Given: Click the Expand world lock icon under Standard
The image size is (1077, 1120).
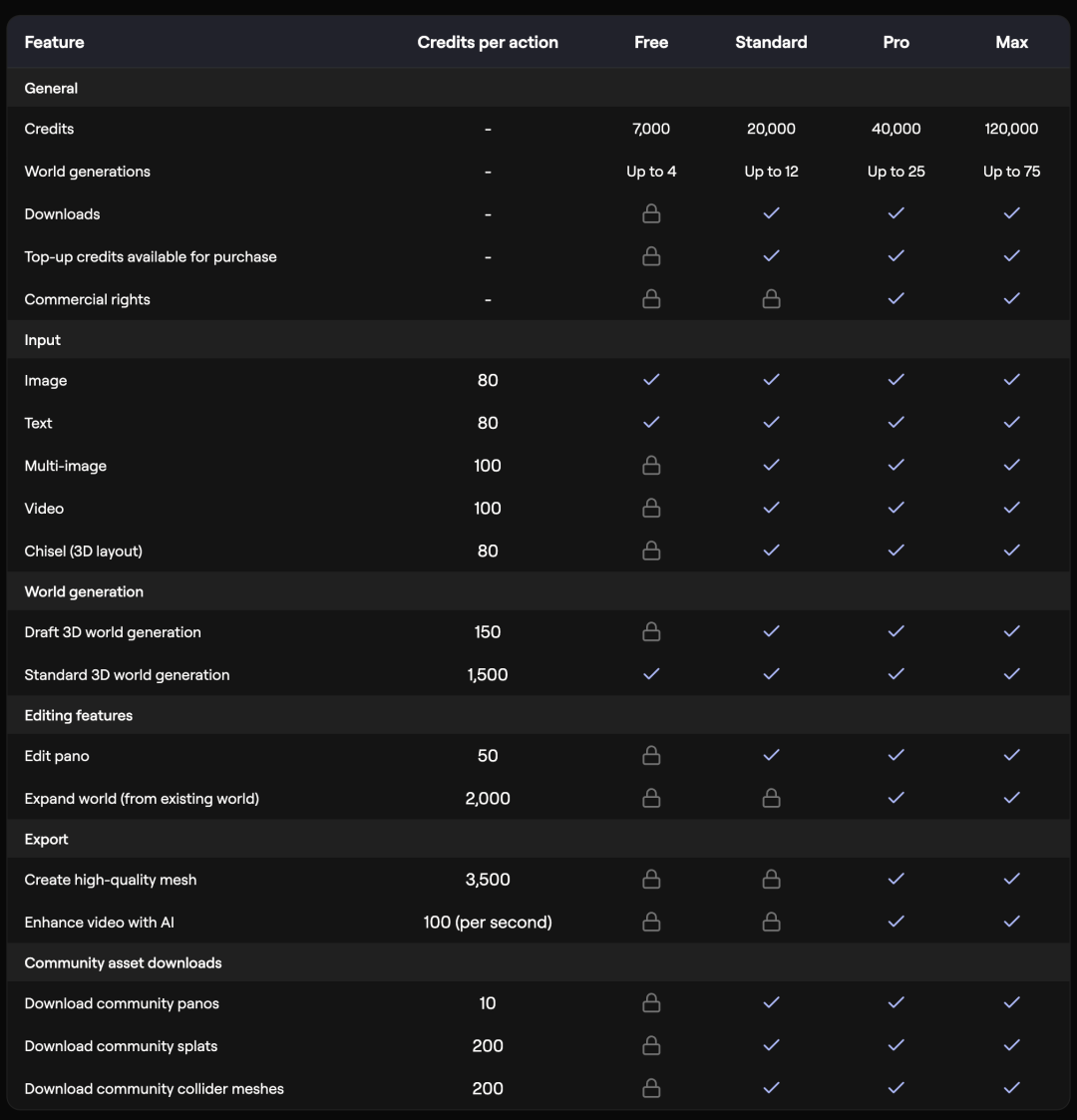Looking at the screenshot, I should click(x=771, y=798).
